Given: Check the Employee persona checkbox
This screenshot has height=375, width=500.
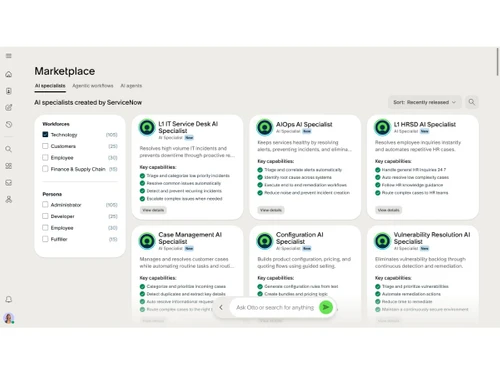Looking at the screenshot, I should click(45, 227).
